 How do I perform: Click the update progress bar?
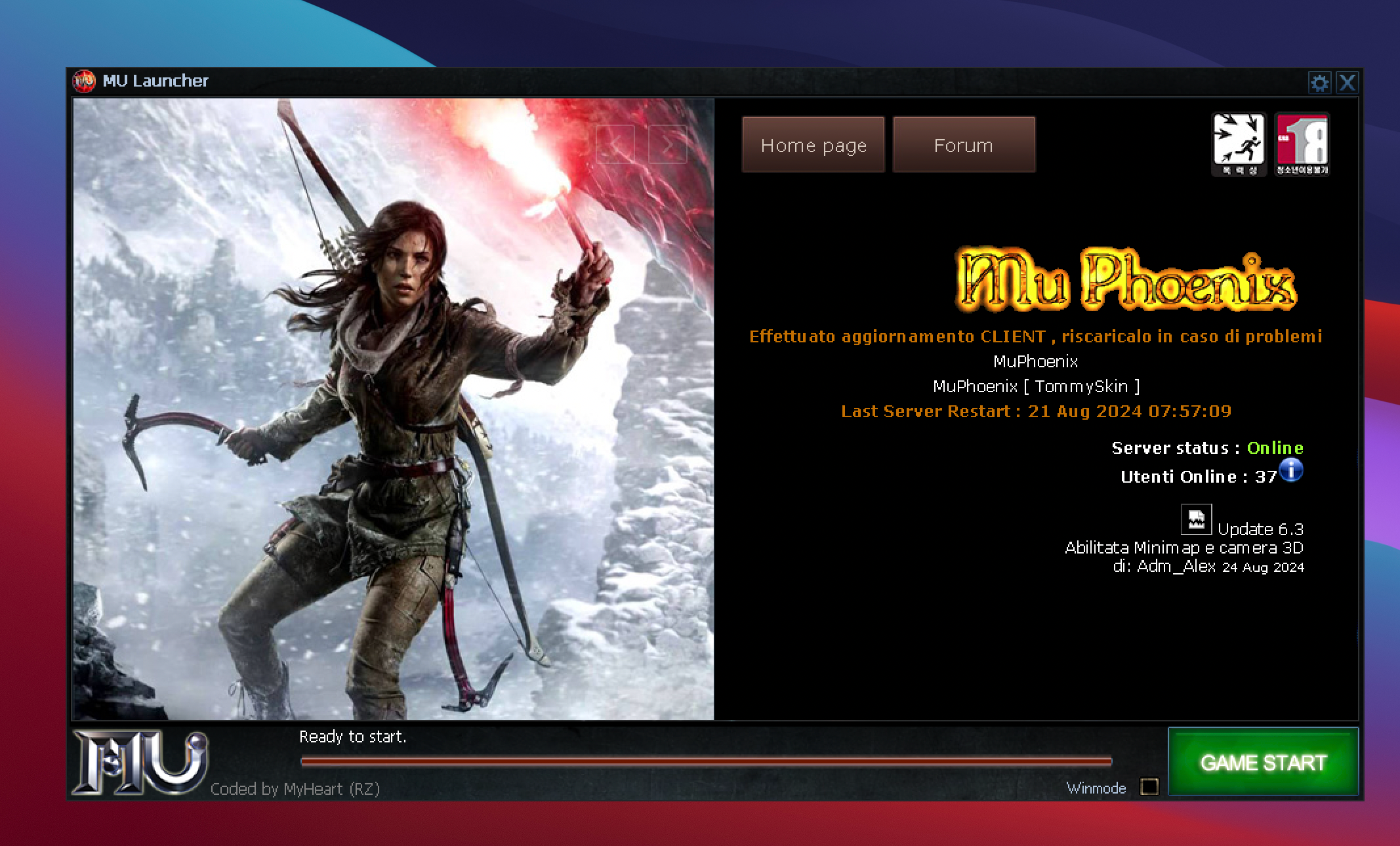pyautogui.click(x=706, y=761)
